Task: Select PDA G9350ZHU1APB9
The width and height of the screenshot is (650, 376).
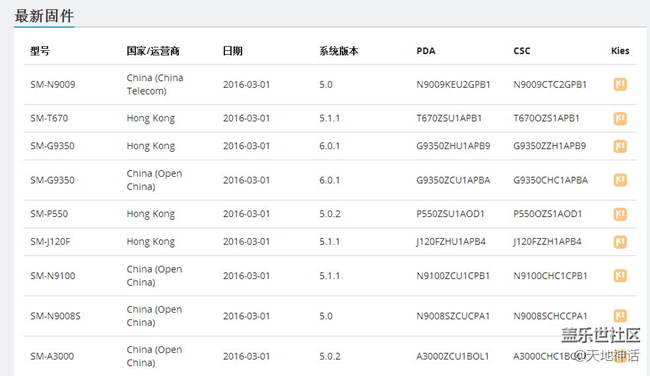Action: pyautogui.click(x=453, y=146)
